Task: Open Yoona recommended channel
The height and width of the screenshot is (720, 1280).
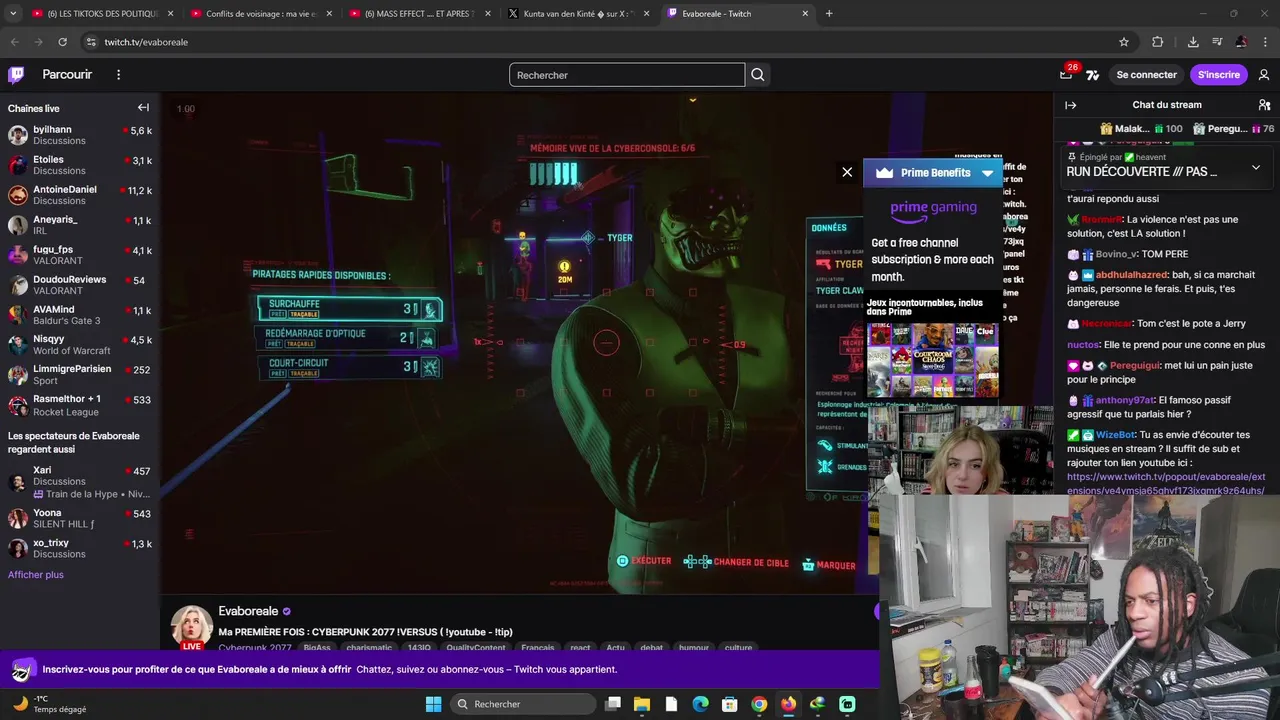Action: point(80,518)
